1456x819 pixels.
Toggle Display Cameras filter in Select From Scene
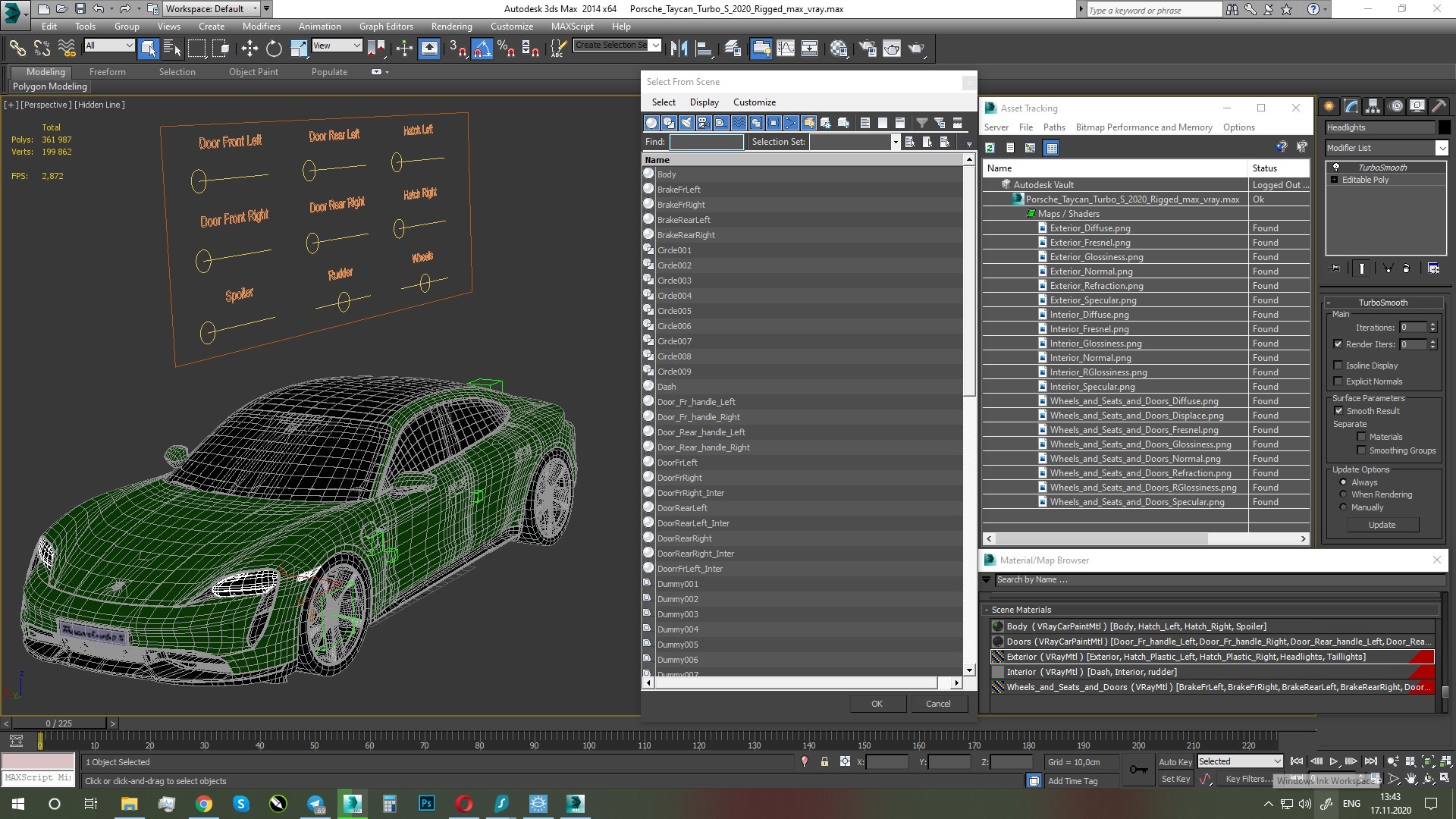703,123
